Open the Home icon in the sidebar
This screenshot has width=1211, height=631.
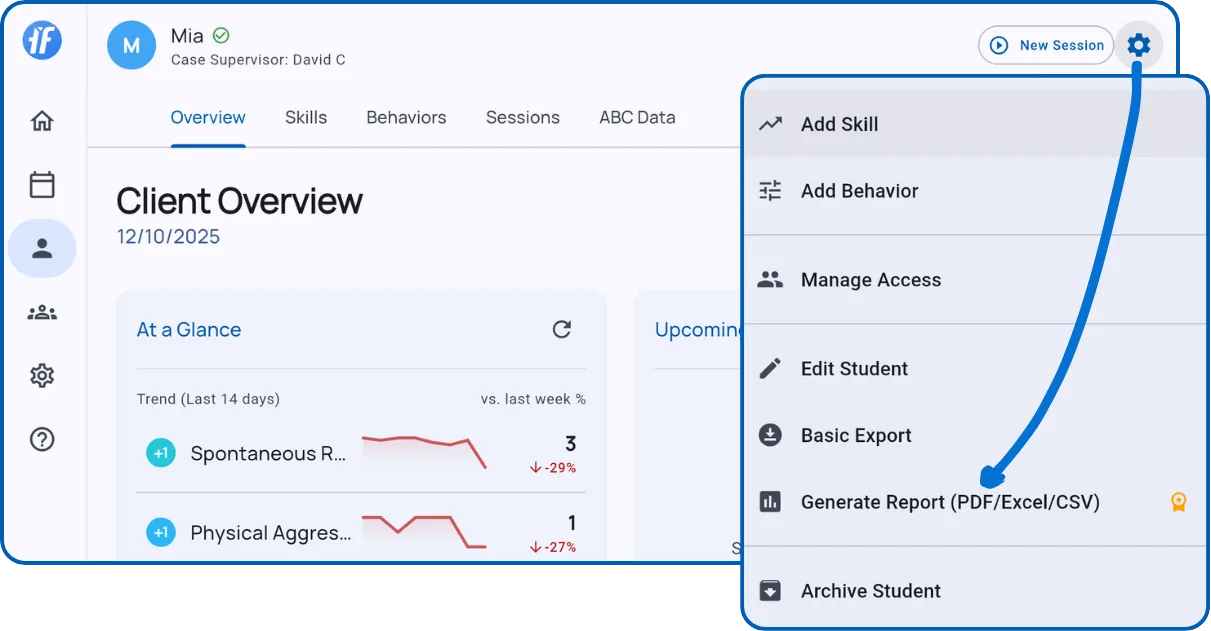(x=41, y=120)
